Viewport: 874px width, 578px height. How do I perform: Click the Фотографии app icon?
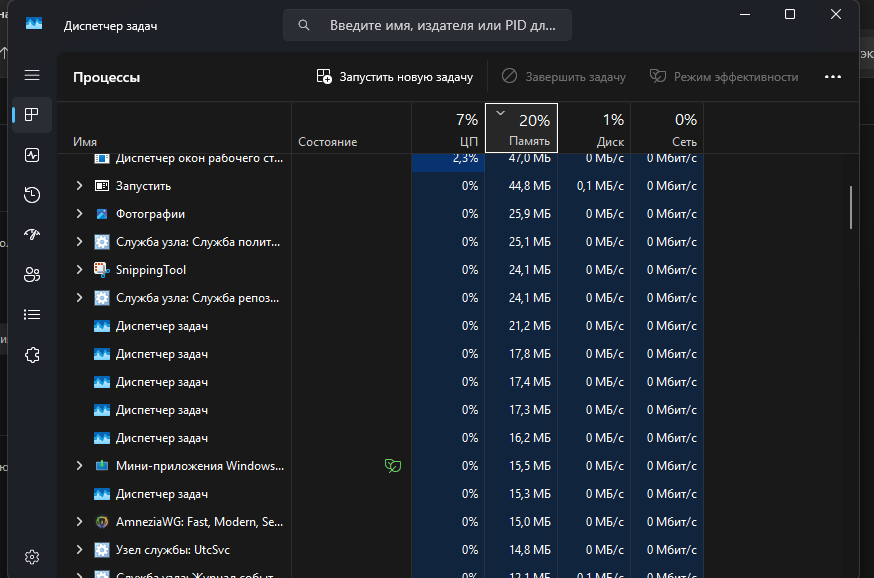click(x=101, y=214)
